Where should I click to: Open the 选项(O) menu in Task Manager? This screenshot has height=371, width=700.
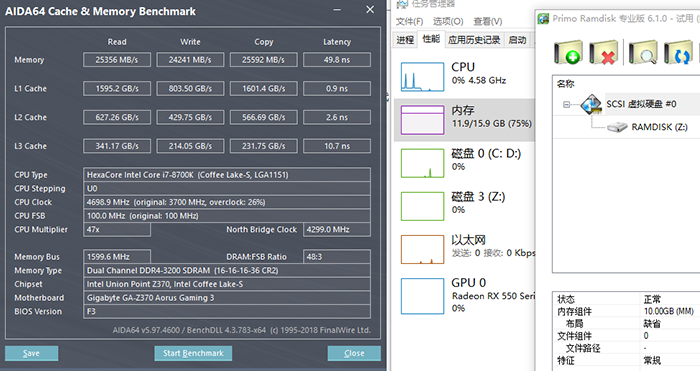click(x=448, y=21)
